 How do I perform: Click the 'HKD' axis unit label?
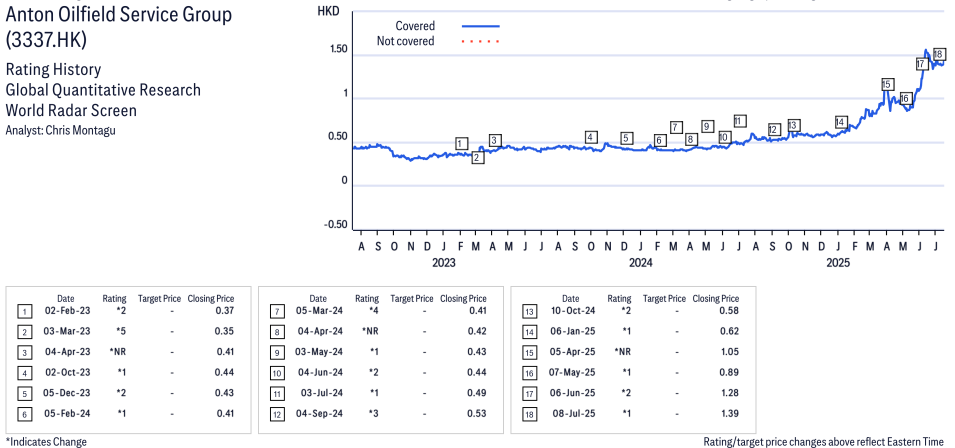point(328,10)
